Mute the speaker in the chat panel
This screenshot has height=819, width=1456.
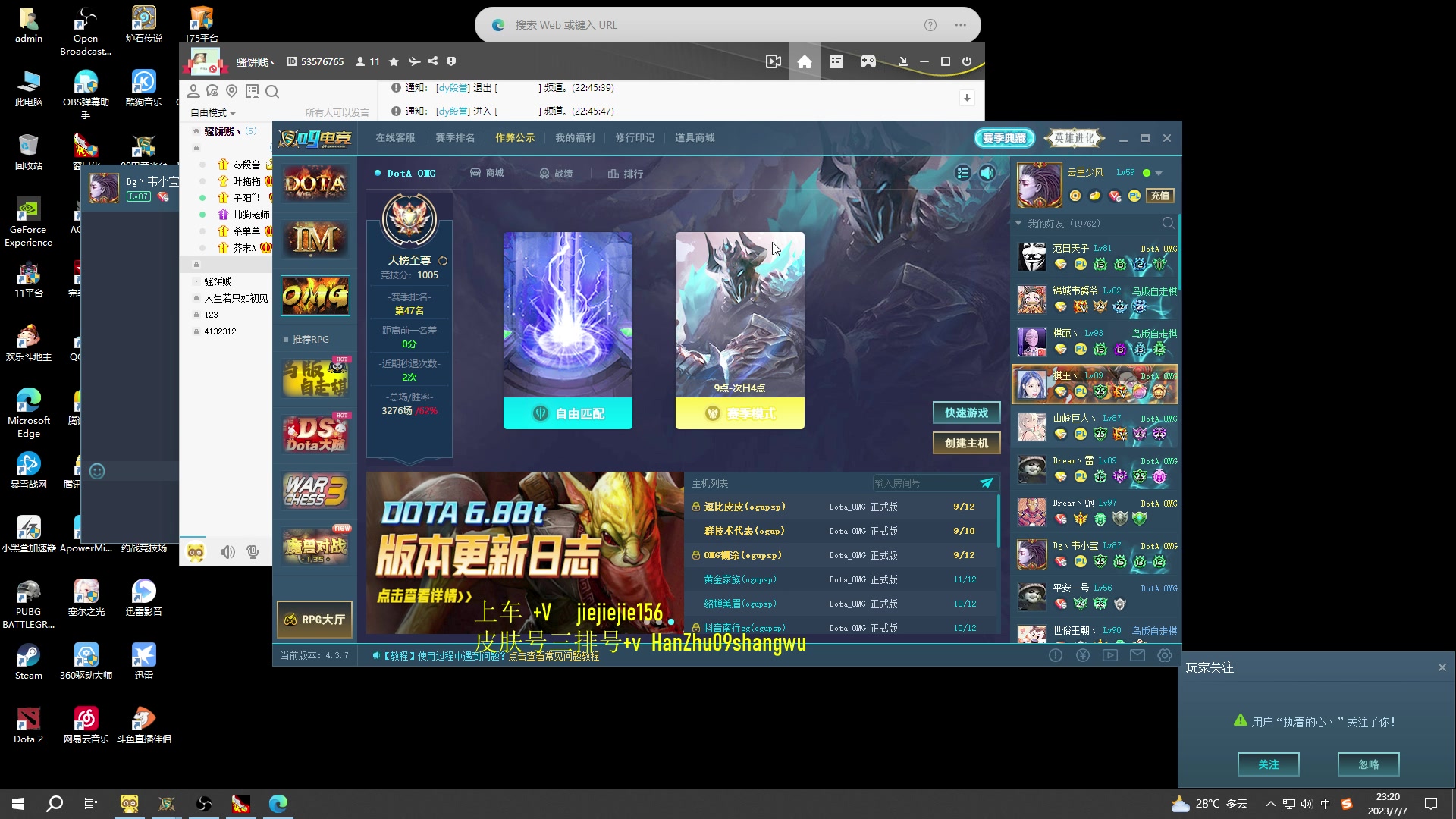point(228,552)
